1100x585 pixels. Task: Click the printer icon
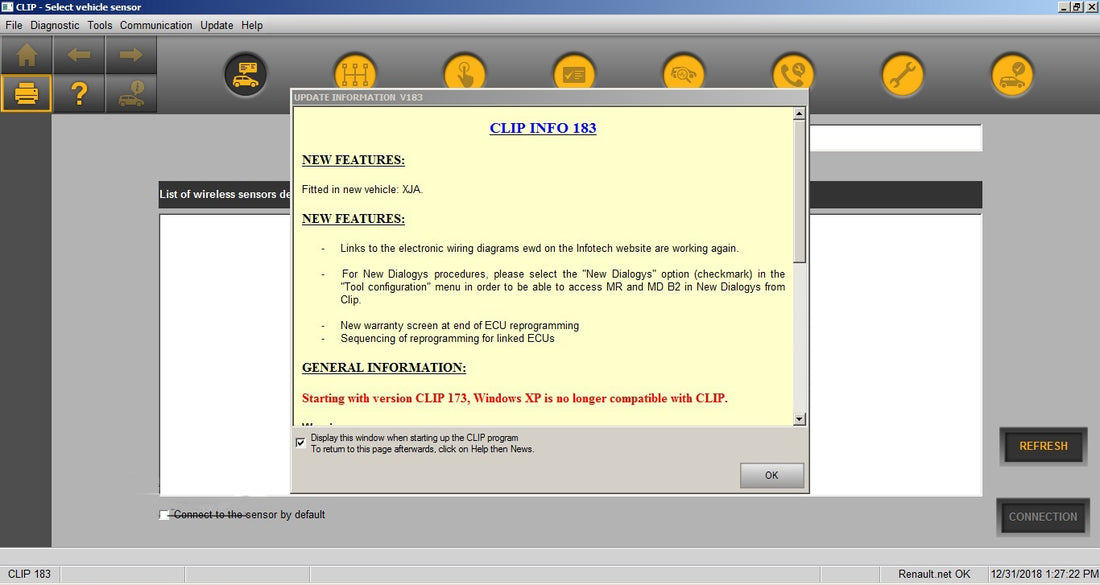click(26, 94)
